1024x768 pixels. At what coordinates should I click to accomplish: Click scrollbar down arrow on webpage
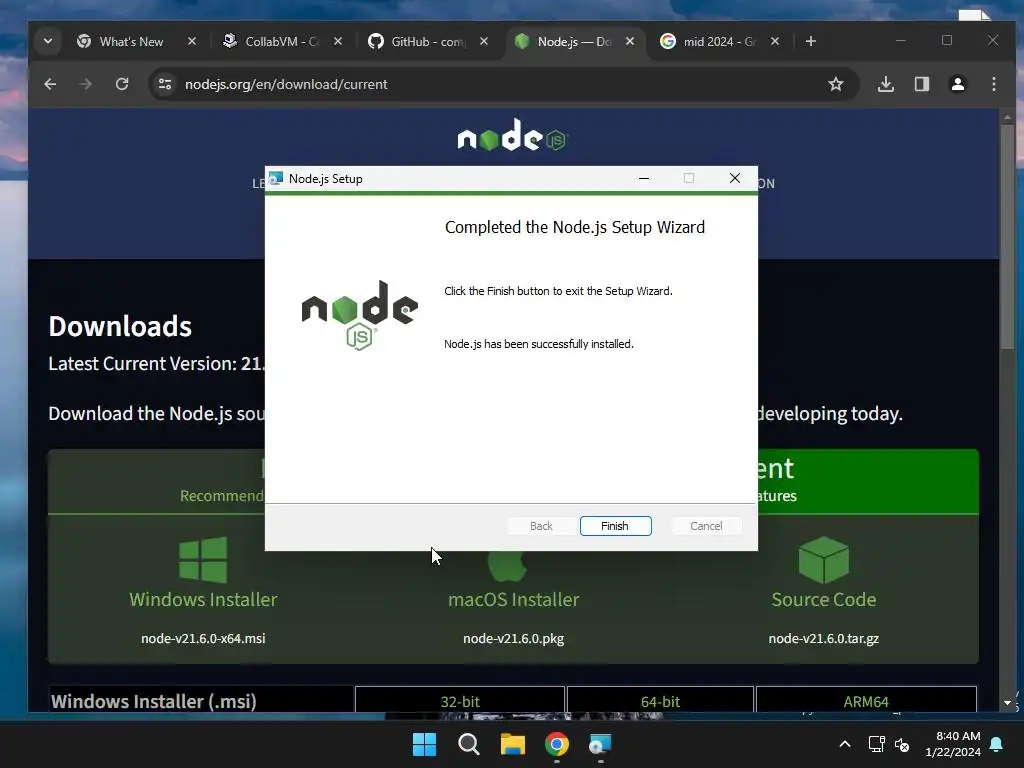(x=1007, y=703)
